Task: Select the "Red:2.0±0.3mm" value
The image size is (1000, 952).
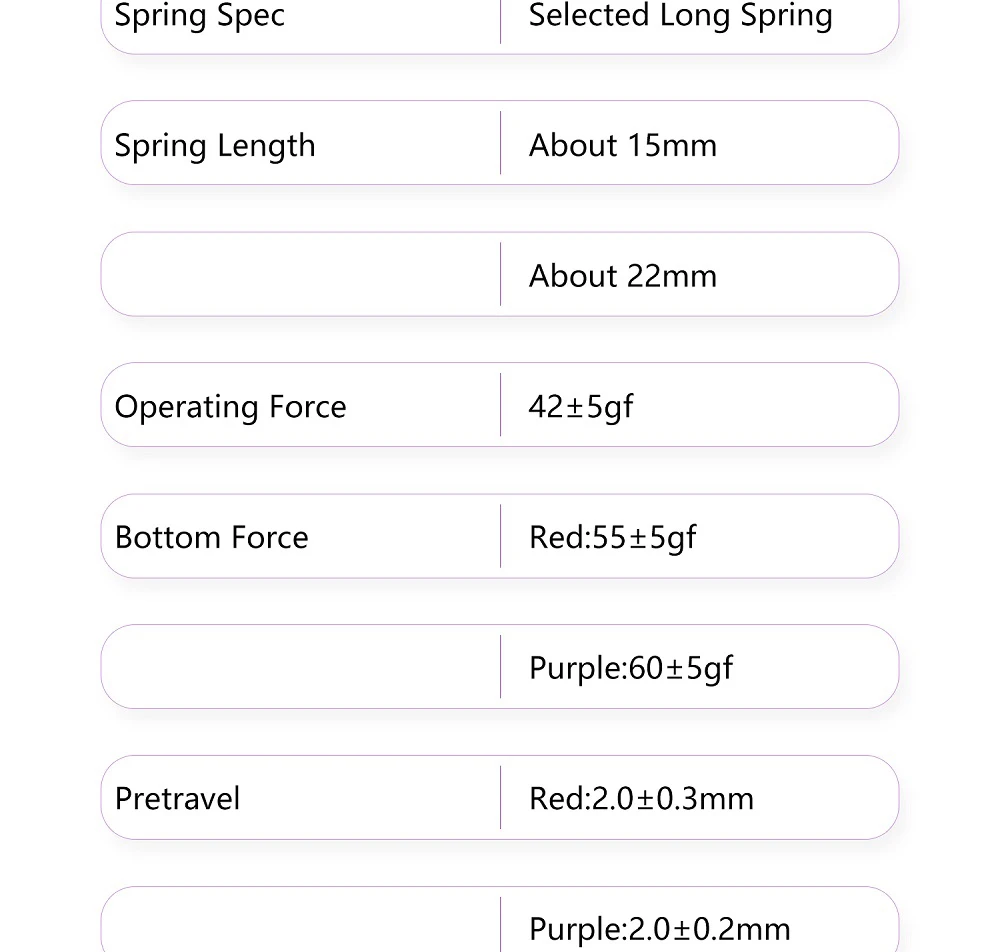Action: click(641, 799)
